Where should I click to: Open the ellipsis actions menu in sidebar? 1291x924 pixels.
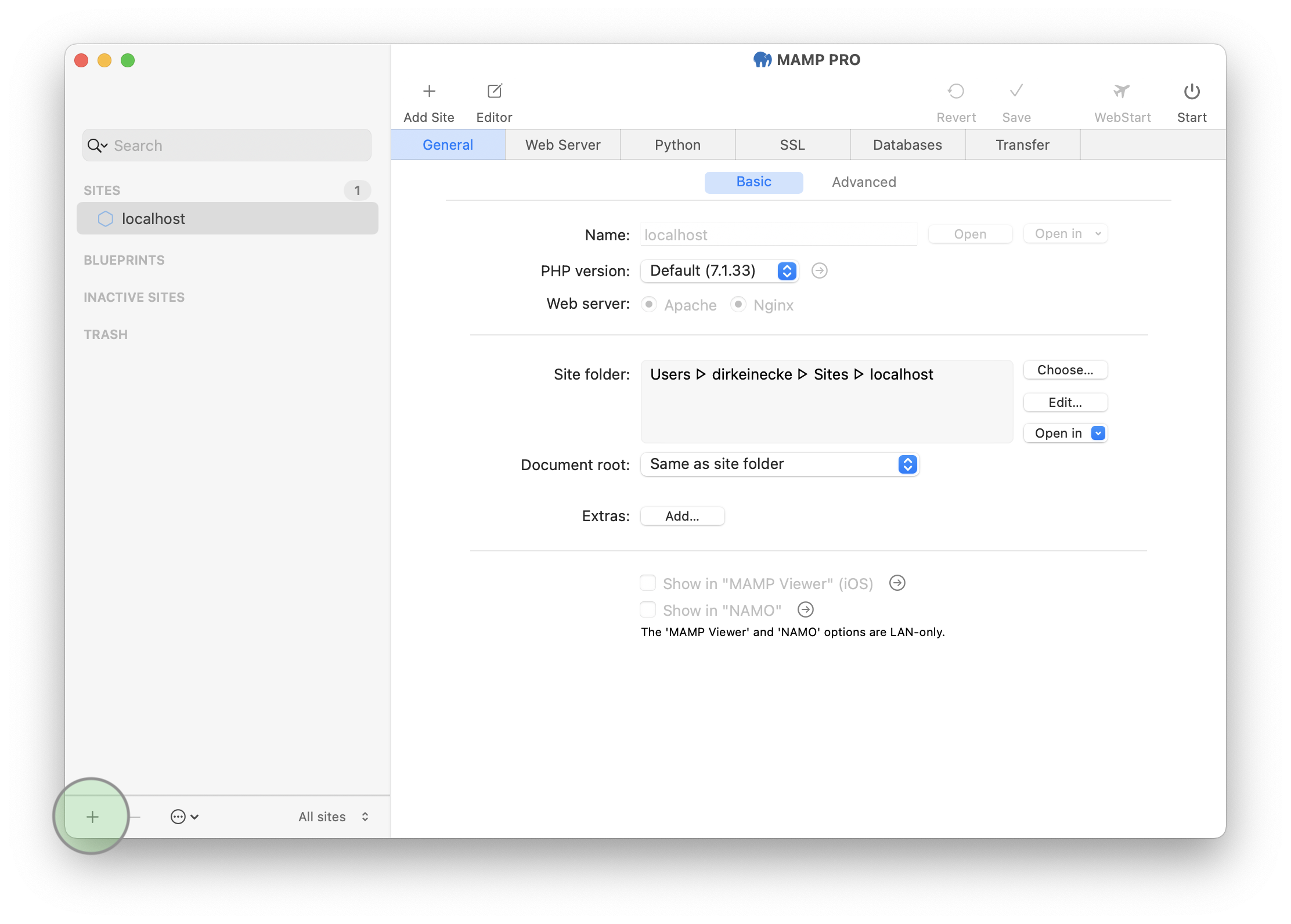[x=184, y=817]
